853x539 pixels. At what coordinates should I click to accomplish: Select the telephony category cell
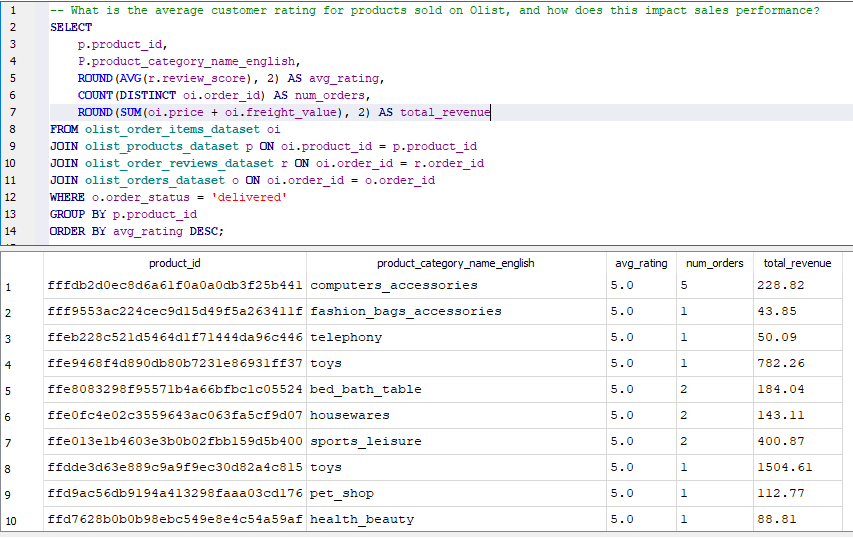click(x=456, y=338)
